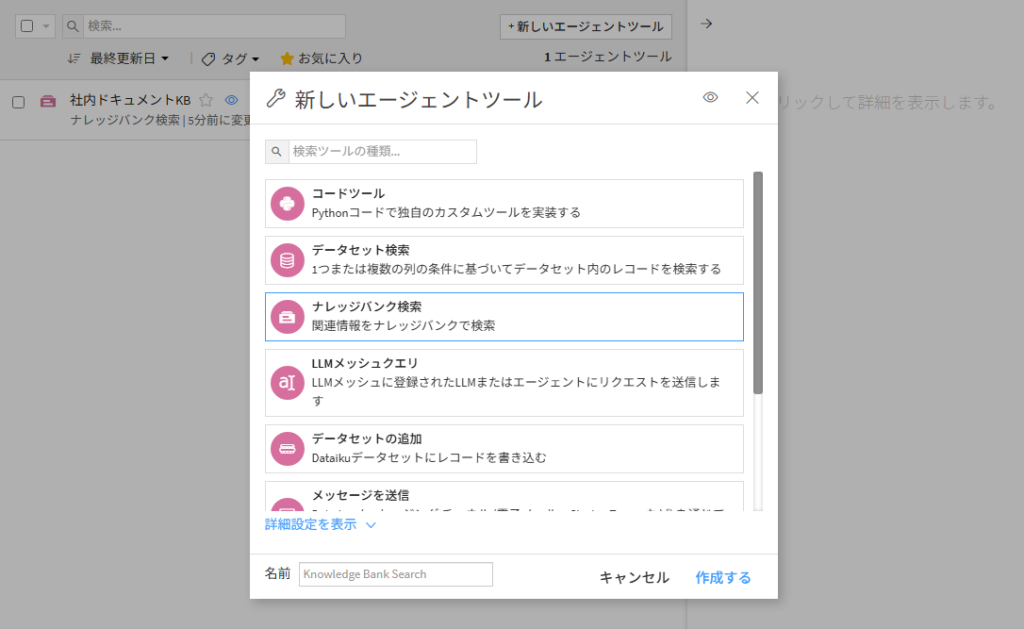The image size is (1024, 629).
Task: Click the tool list vertical scrollbar
Action: 758,282
